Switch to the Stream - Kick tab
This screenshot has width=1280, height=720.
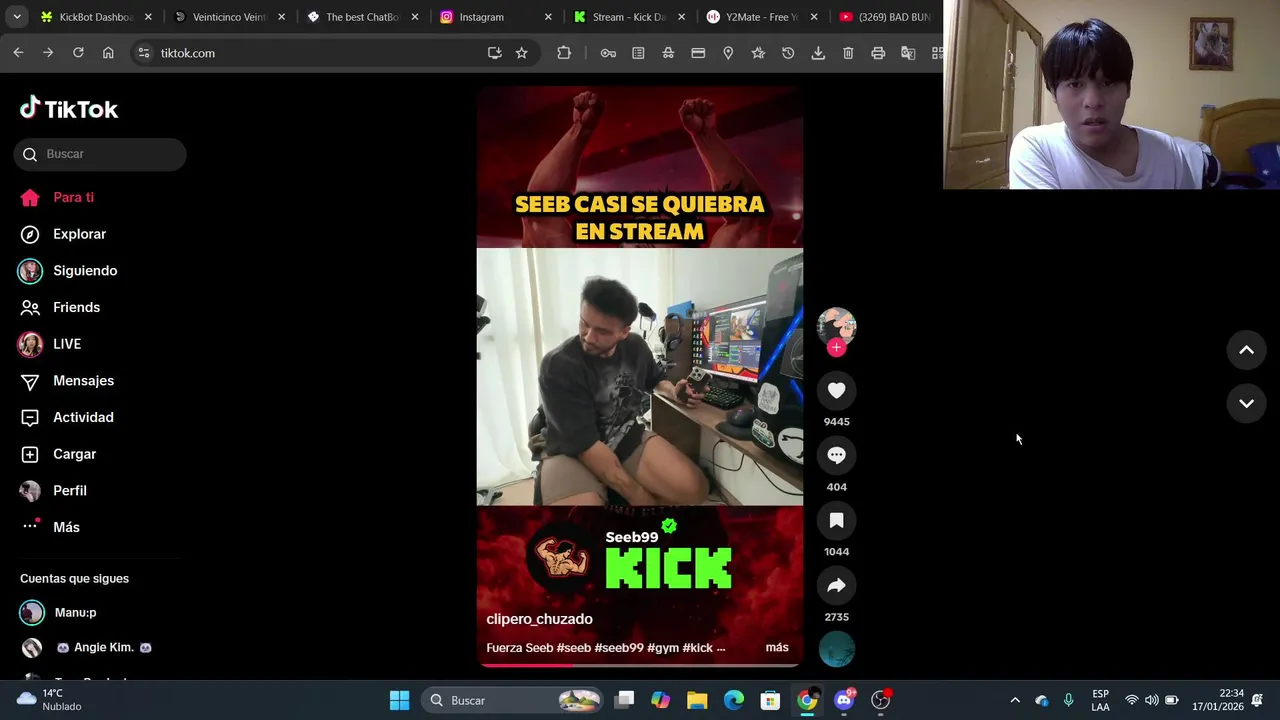(629, 17)
